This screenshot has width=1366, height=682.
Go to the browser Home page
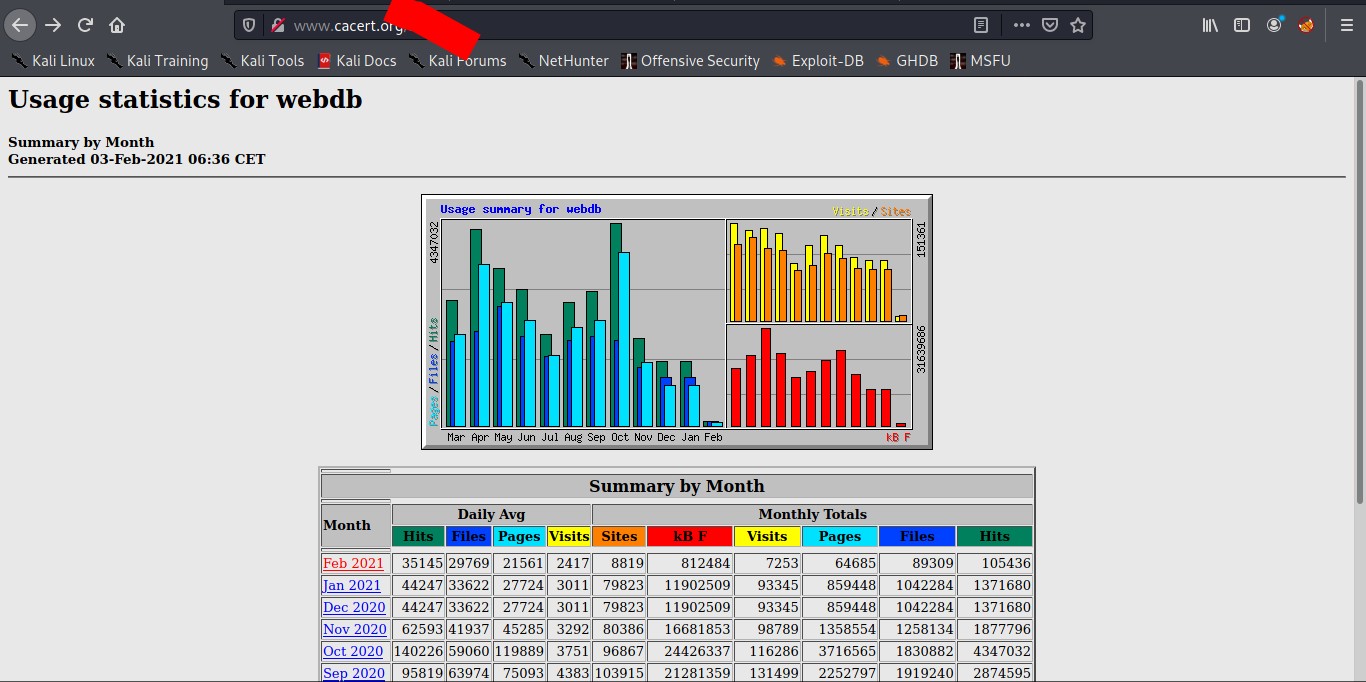117,25
